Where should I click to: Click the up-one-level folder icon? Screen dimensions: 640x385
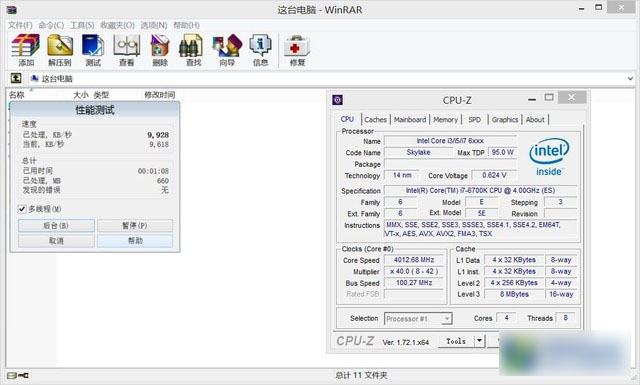pyautogui.click(x=16, y=78)
